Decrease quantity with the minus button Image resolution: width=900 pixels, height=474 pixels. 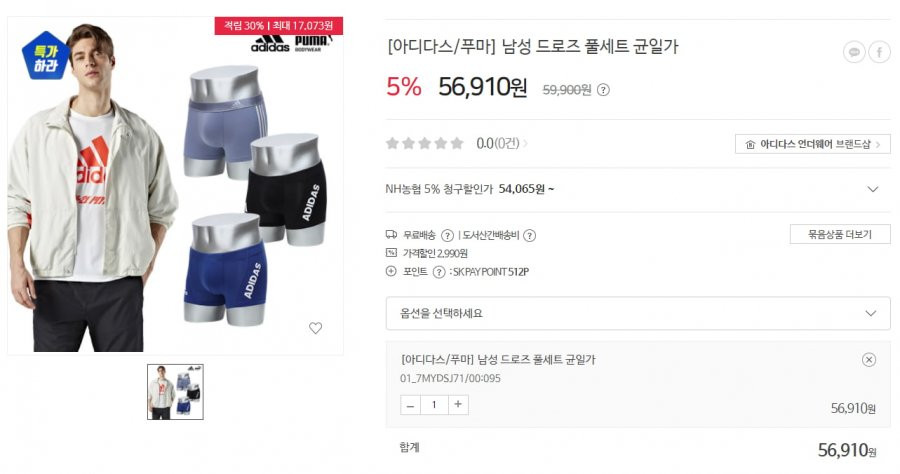pyautogui.click(x=410, y=405)
